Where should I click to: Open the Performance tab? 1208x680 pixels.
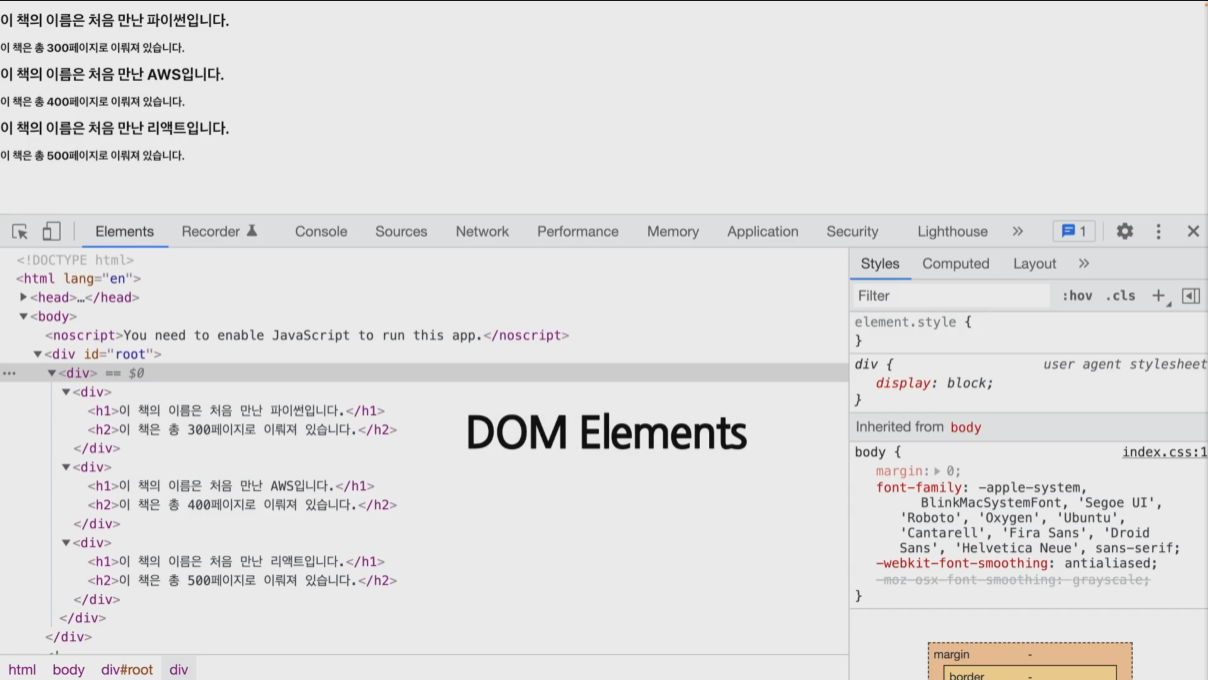578,231
